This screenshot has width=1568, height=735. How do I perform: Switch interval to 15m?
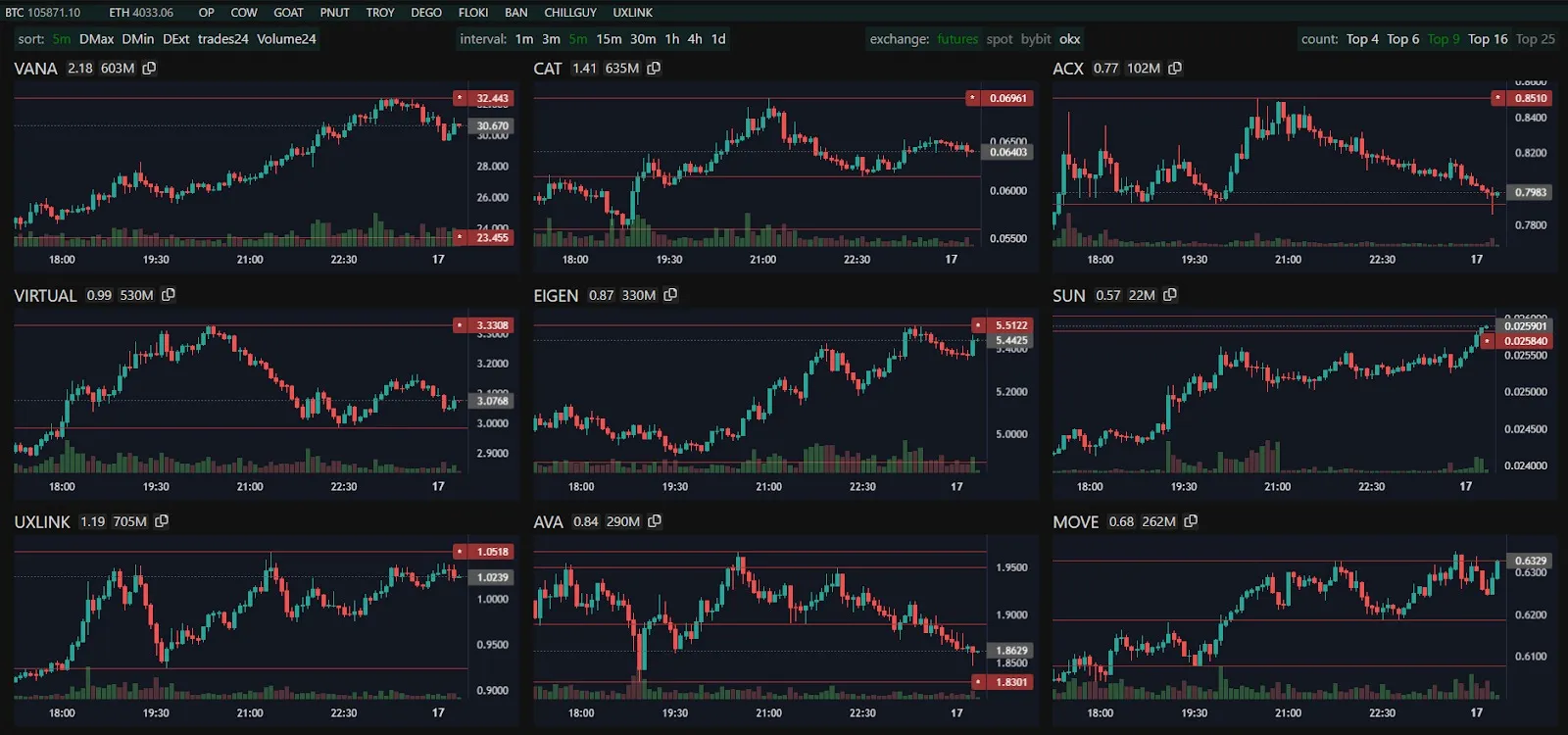609,39
